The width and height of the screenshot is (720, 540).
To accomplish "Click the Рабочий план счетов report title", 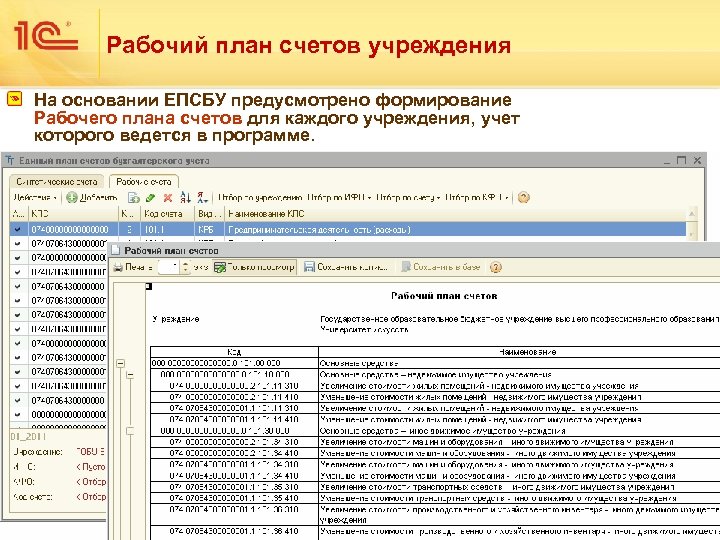I will [444, 296].
